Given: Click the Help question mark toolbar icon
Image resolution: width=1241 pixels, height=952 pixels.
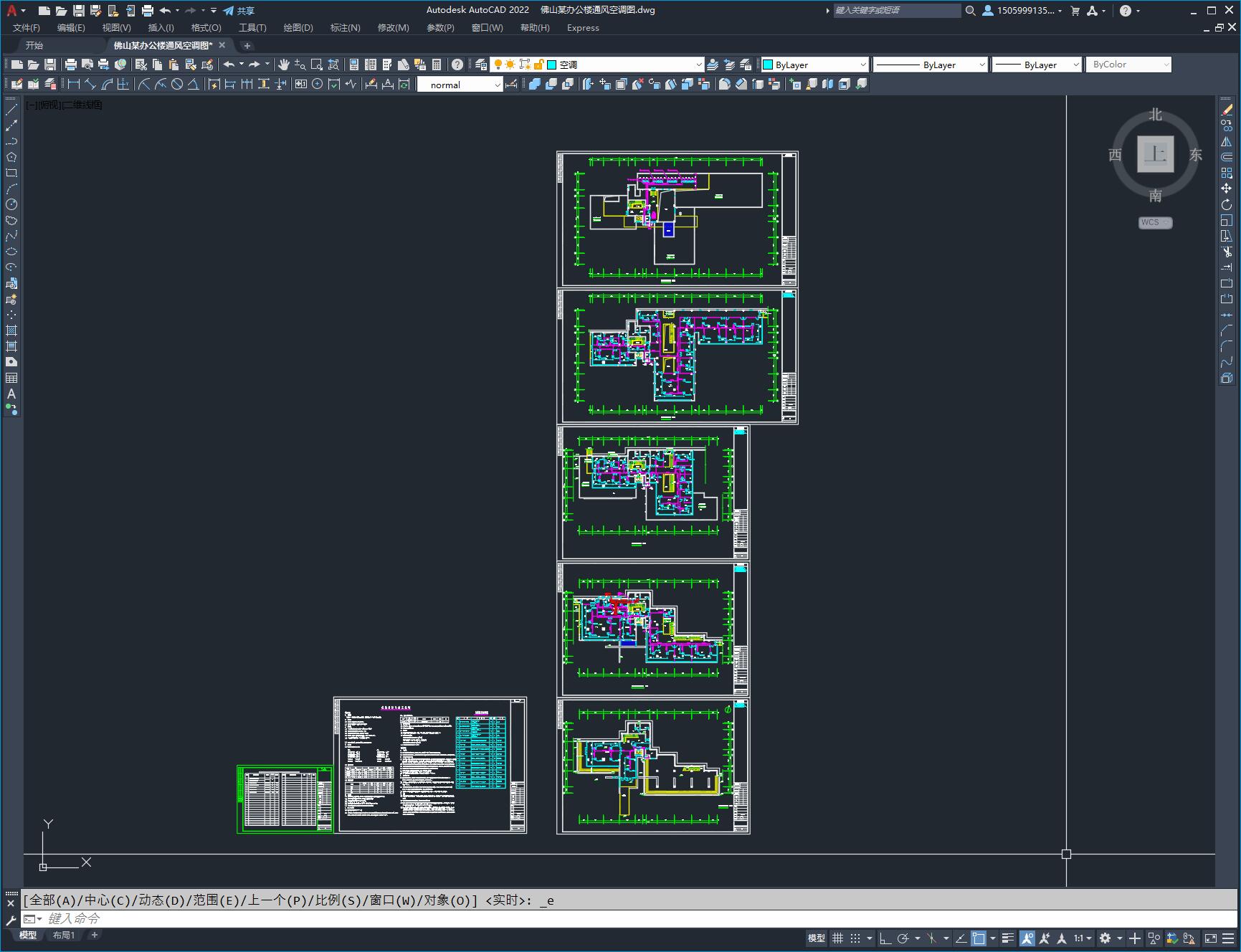Looking at the screenshot, I should pyautogui.click(x=457, y=65).
